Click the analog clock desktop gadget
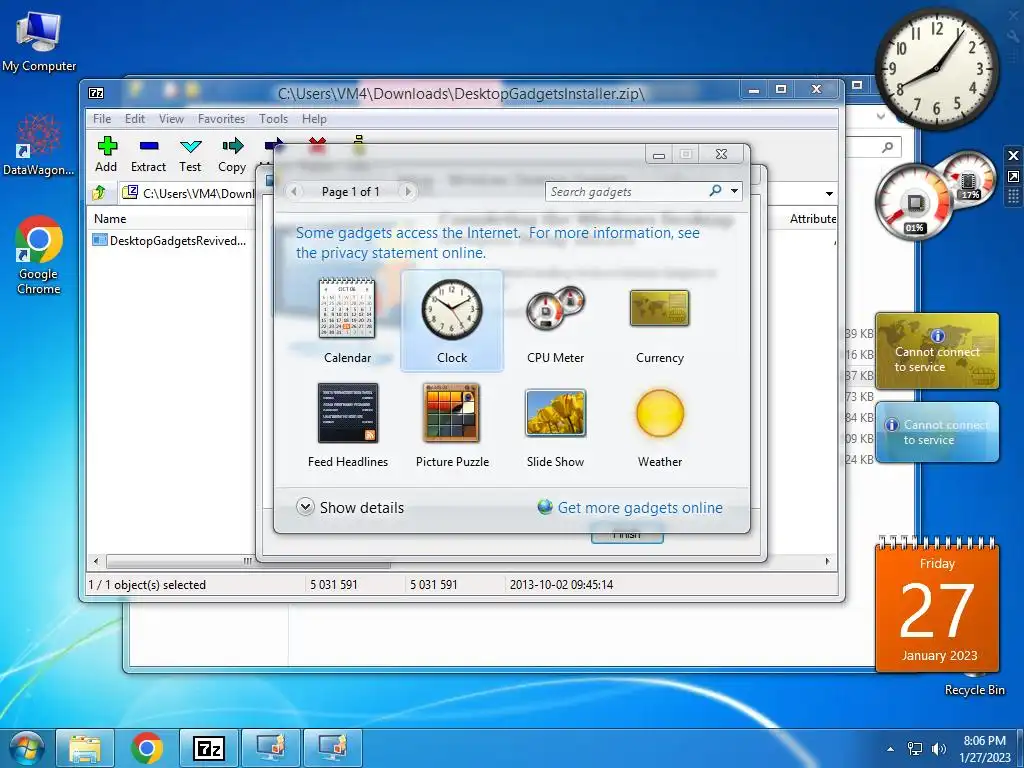The image size is (1024, 768). click(x=936, y=68)
